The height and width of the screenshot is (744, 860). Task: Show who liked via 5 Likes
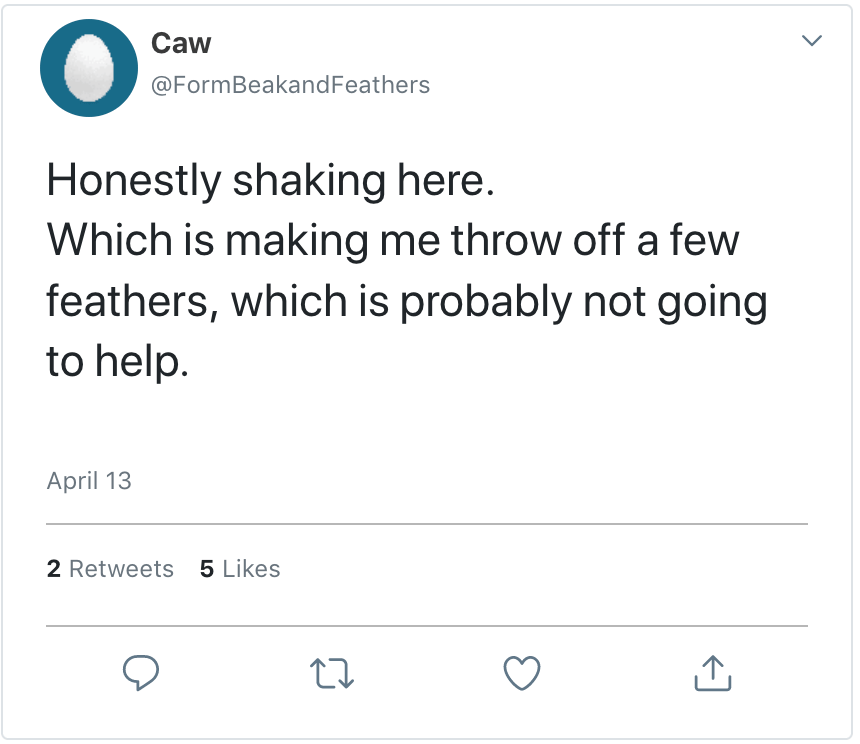pos(240,569)
